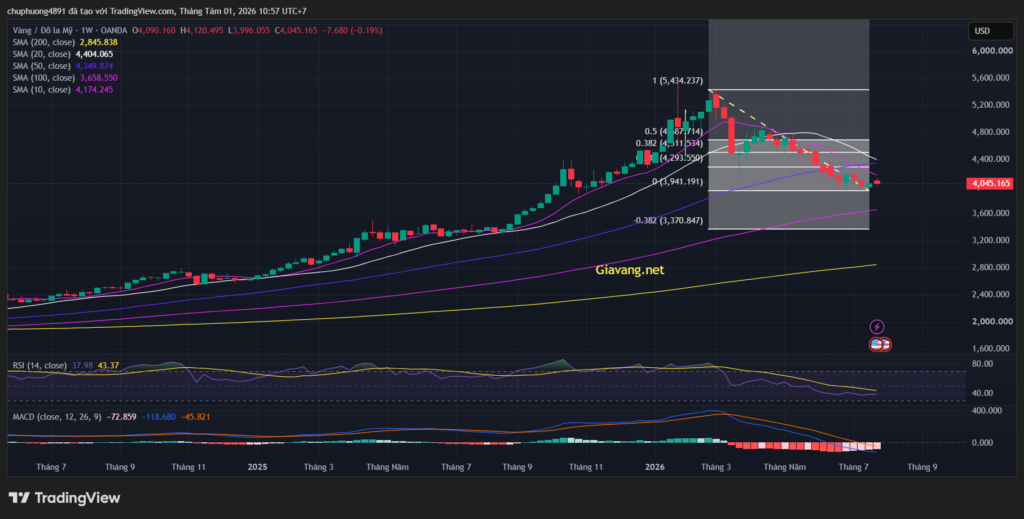Click the 3,200.000 price axis label

[x=992, y=240]
